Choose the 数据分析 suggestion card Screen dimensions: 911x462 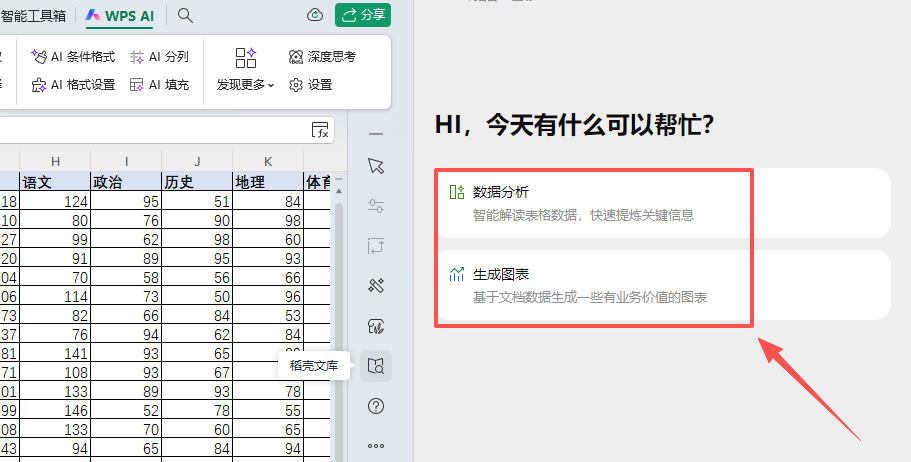[x=663, y=203]
